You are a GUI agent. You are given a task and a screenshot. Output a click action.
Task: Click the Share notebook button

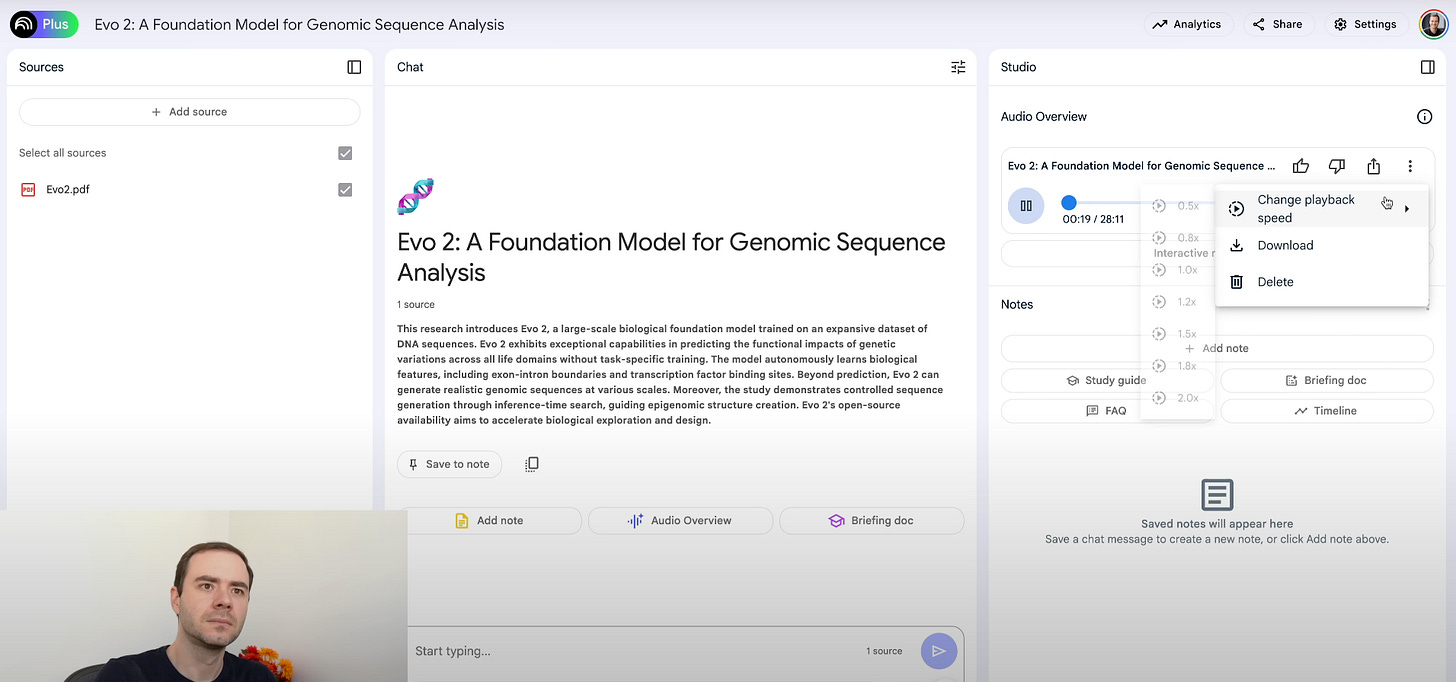coord(1277,24)
